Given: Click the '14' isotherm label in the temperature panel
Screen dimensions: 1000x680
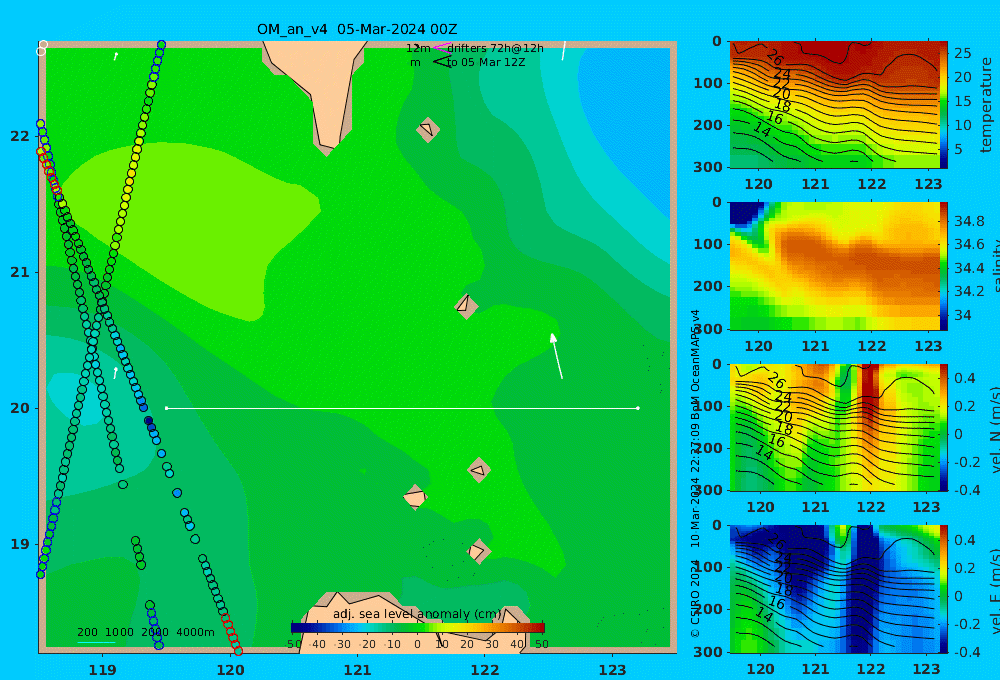Looking at the screenshot, I should pos(762,129).
